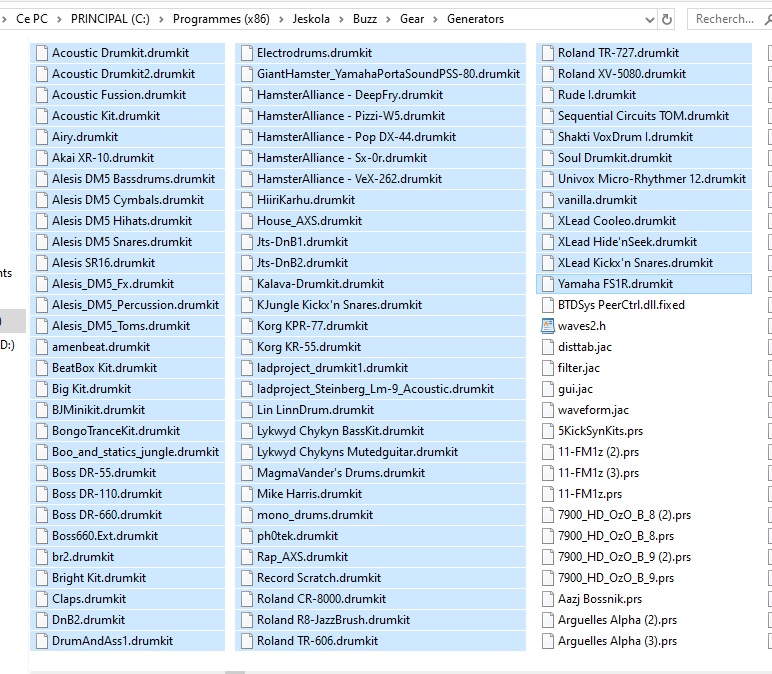Screen dimensions: 772x674
Task: Select file name Boss DR-110.drumkit
Action: [x=107, y=494]
